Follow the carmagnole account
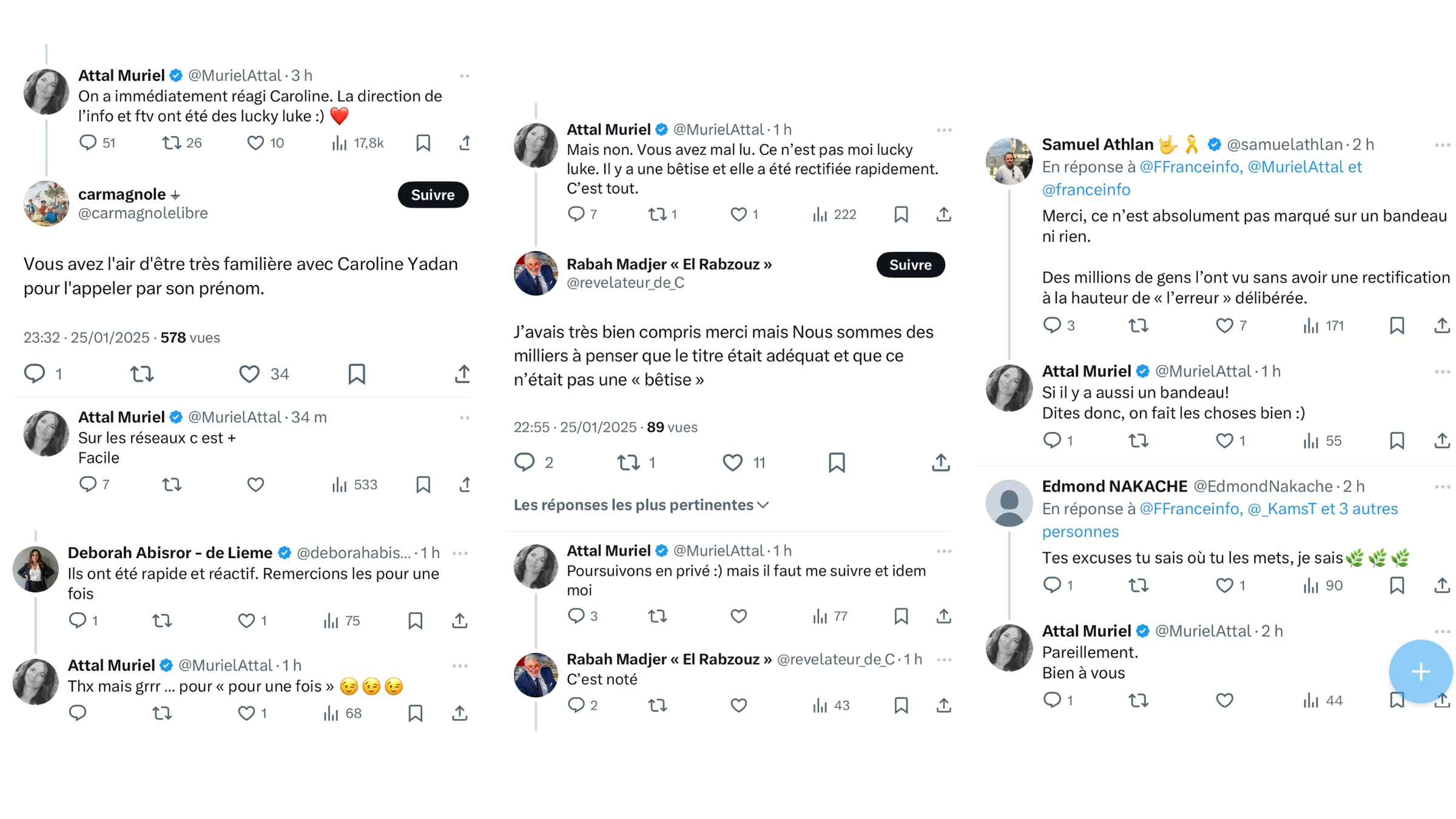 tap(433, 195)
